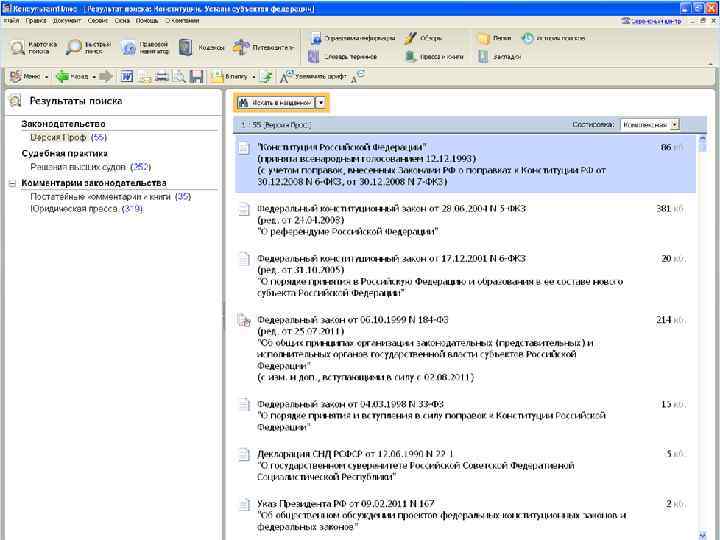Image resolution: width=720 pixels, height=540 pixels.
Task: Open the Папки folders
Action: pos(495,38)
